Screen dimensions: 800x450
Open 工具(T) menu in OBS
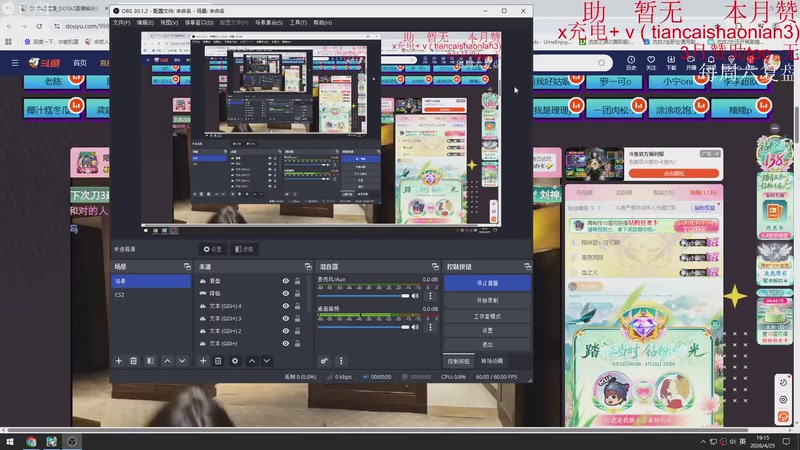[x=298, y=22]
